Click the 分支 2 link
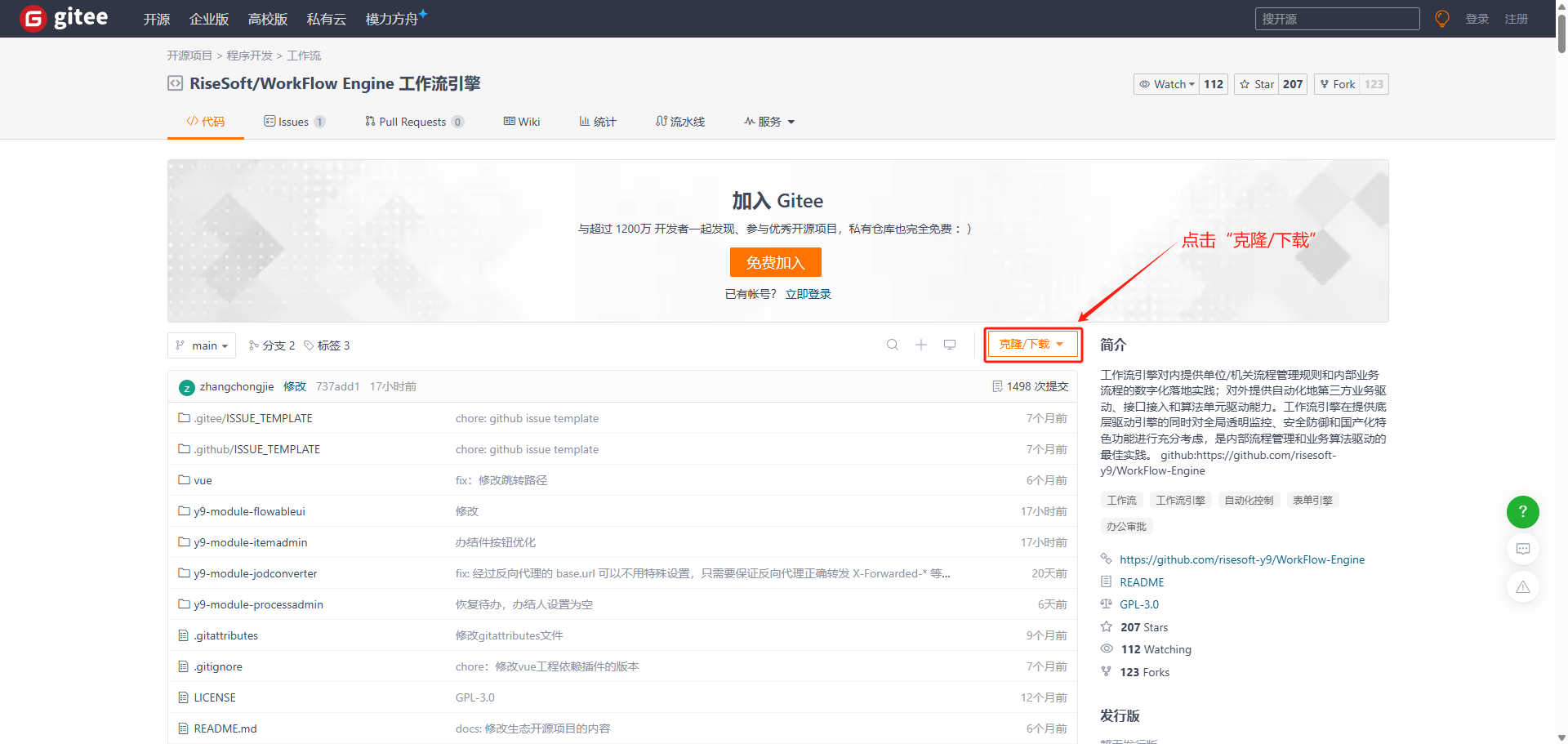The height and width of the screenshot is (744, 1568). point(272,345)
